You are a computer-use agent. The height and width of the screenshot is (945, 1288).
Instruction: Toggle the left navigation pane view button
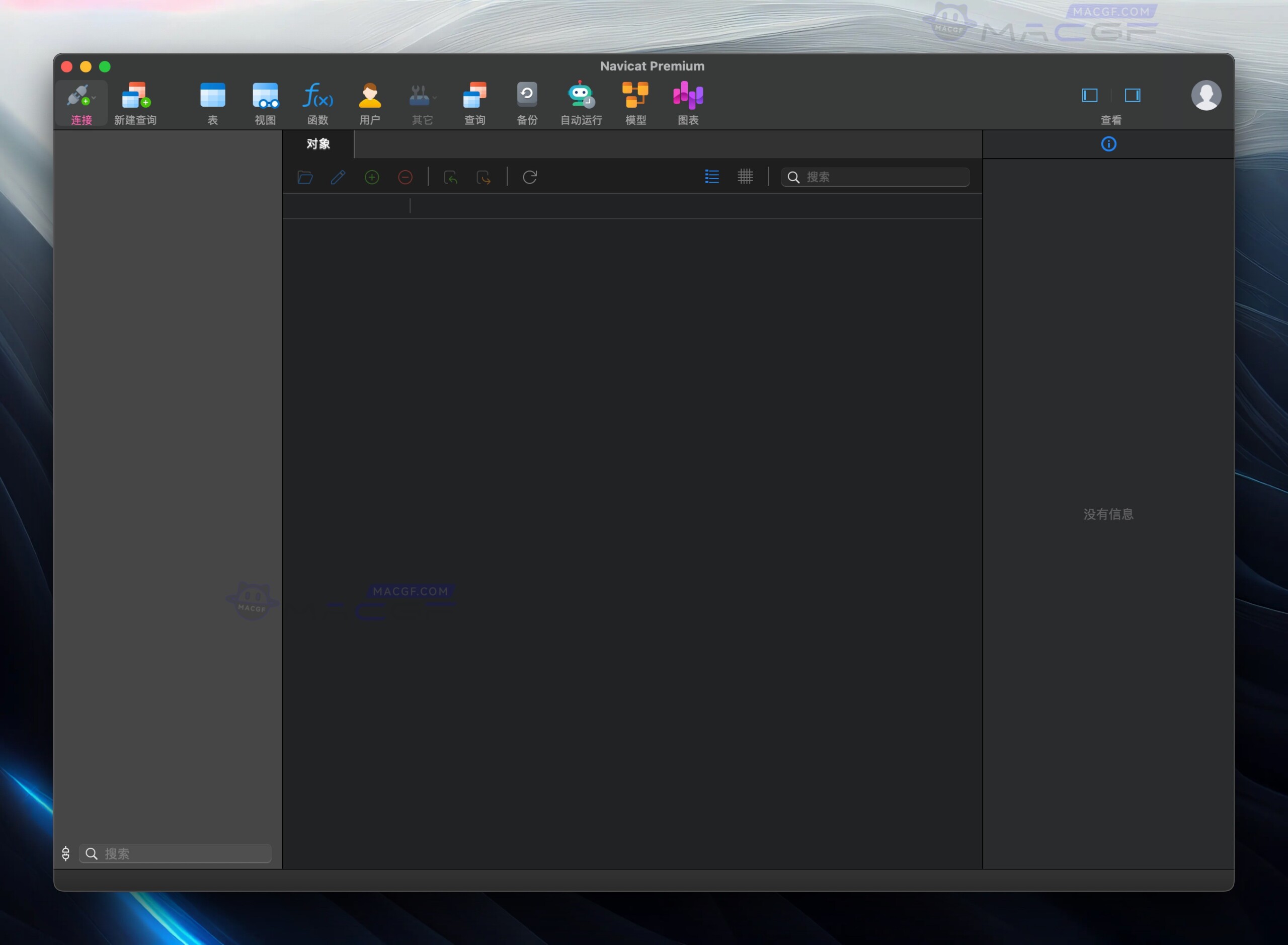click(1090, 96)
